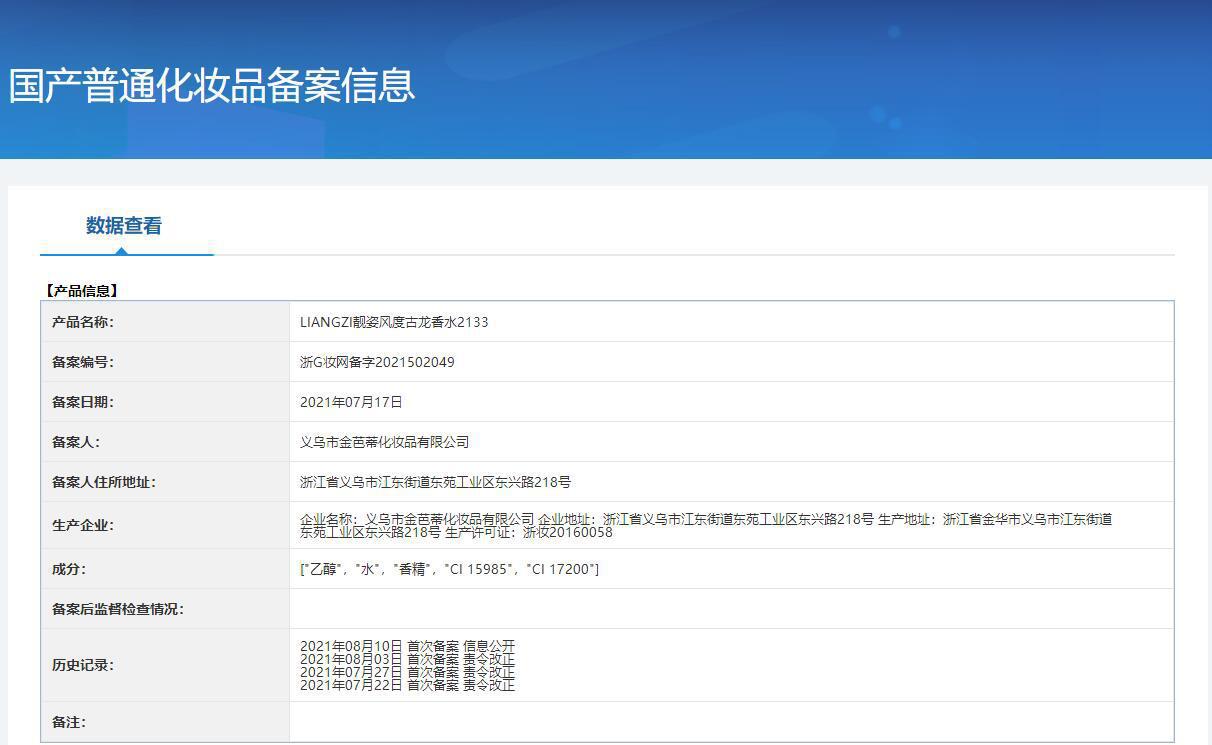Select the date 2021年07月17日
The image size is (1212, 745).
pyautogui.click(x=351, y=402)
